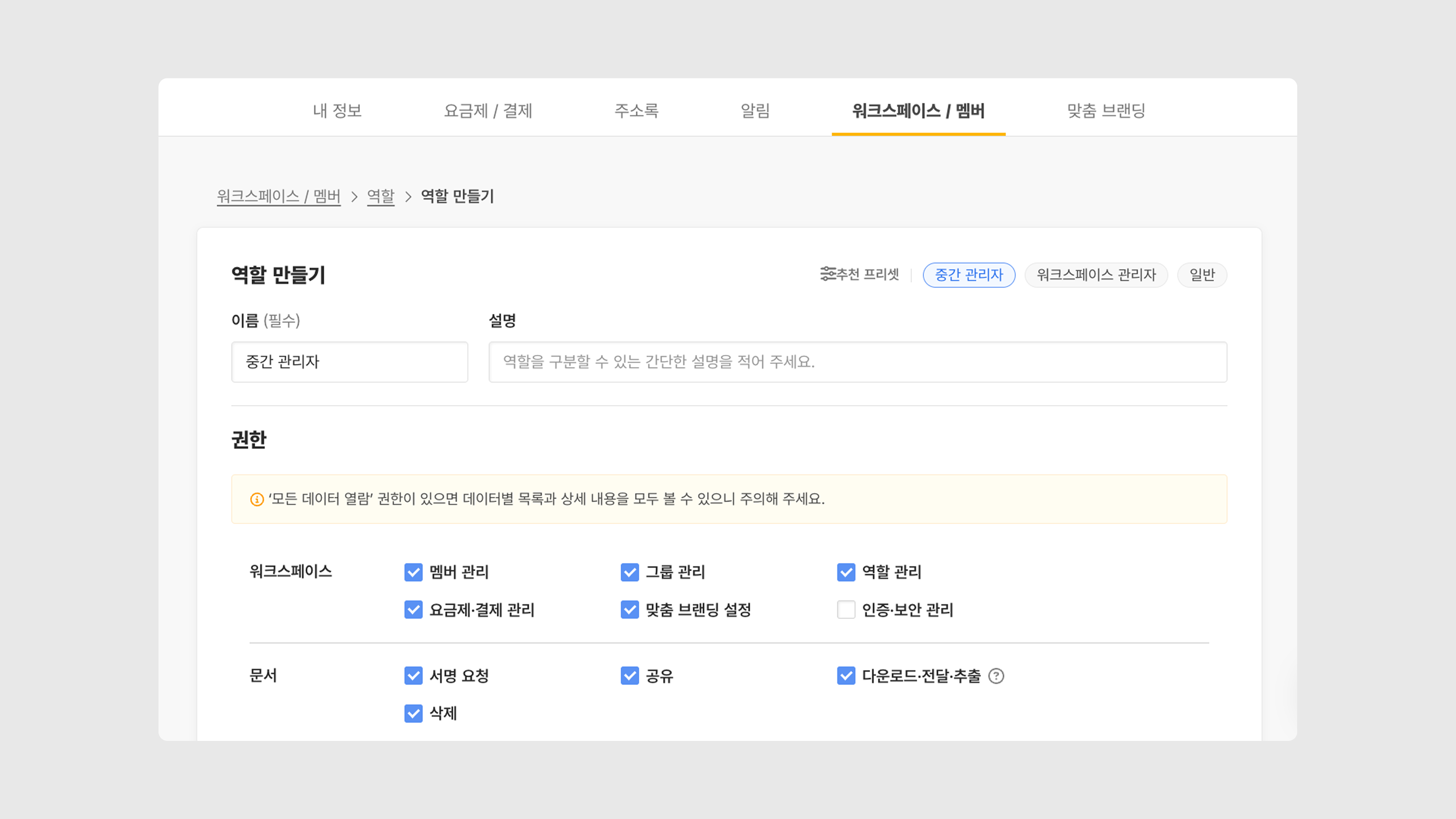
Task: Toggle the 서명 요청 document checkbox
Action: 413,676
